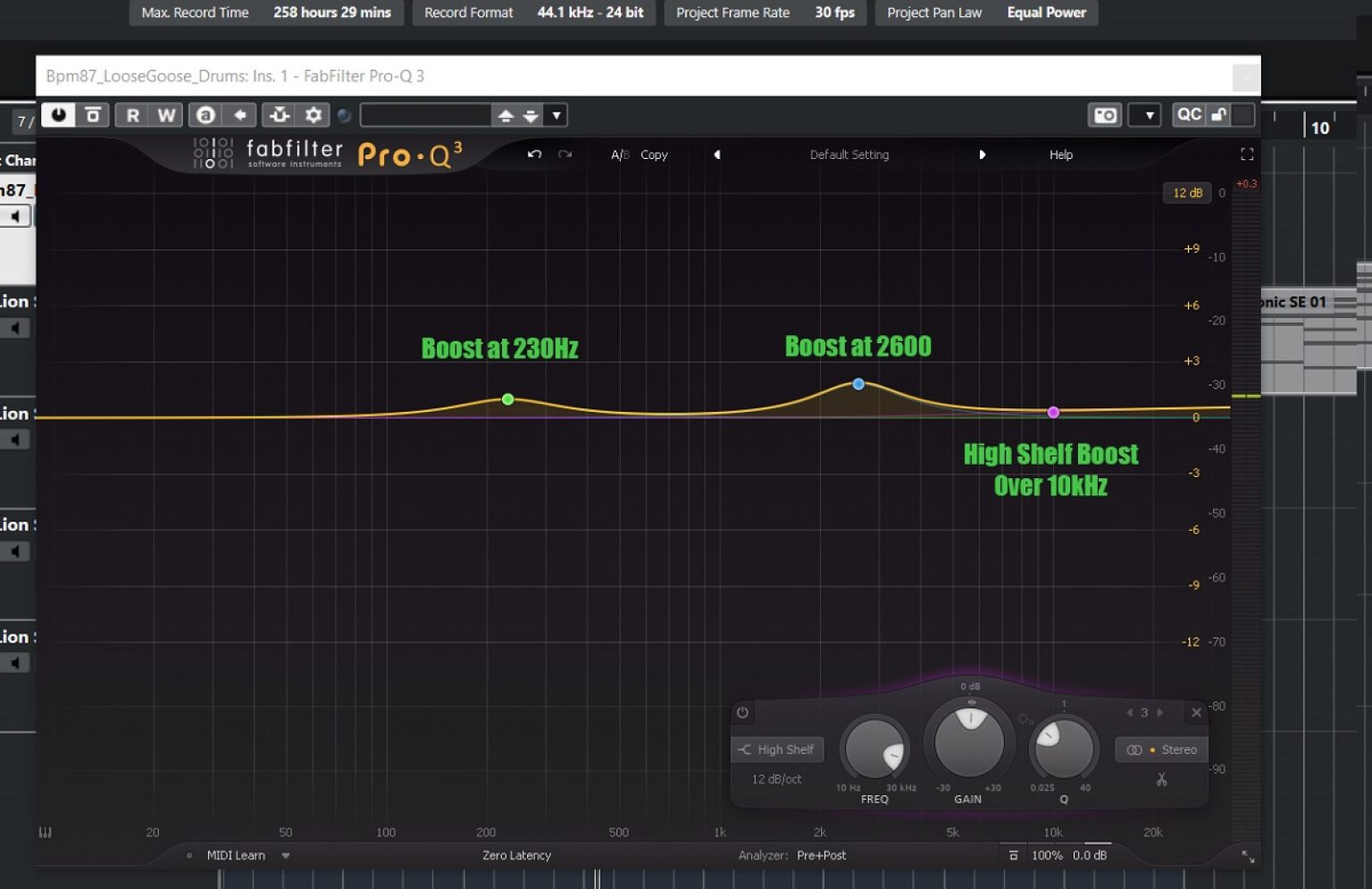Click the redo arrow in Pro-Q 3
Image resolution: width=1372 pixels, height=889 pixels.
click(x=565, y=154)
